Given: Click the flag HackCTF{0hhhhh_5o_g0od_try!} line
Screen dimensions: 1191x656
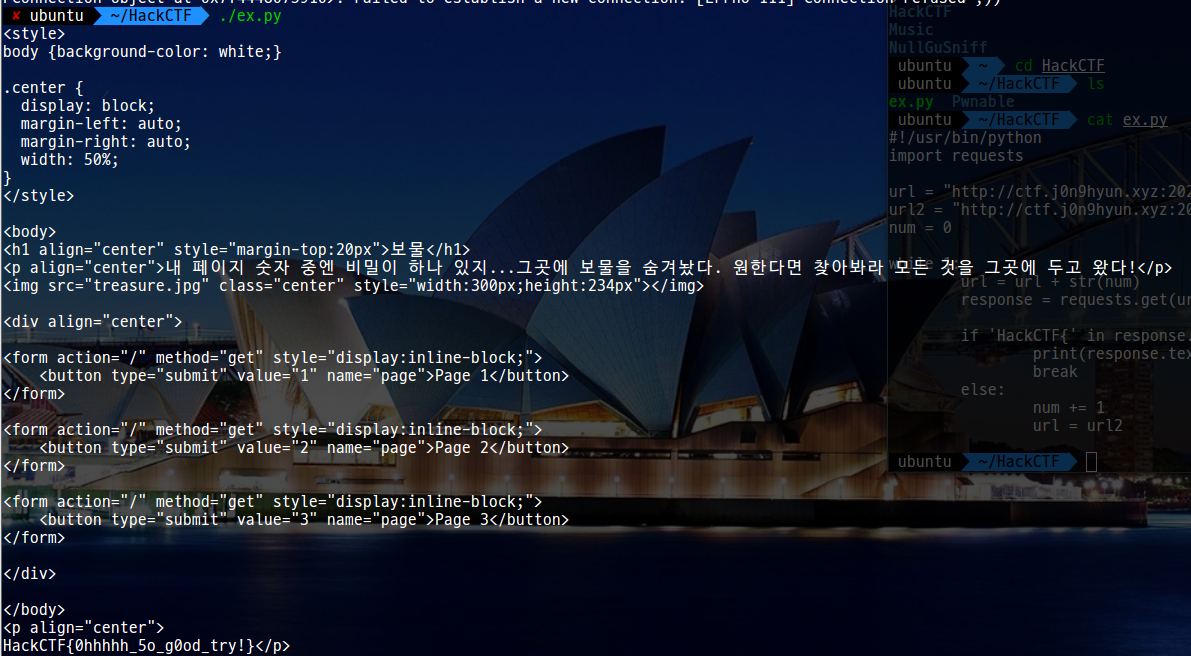Looking at the screenshot, I should pyautogui.click(x=147, y=646).
